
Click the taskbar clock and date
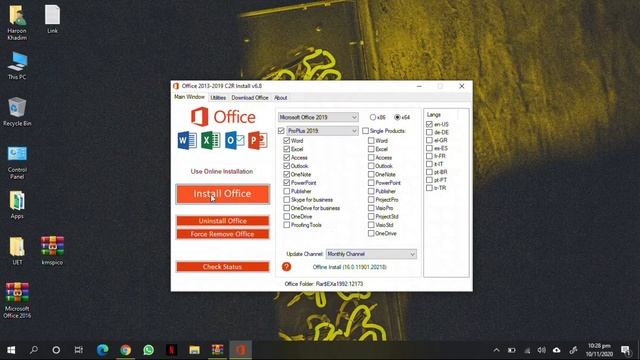pos(599,350)
